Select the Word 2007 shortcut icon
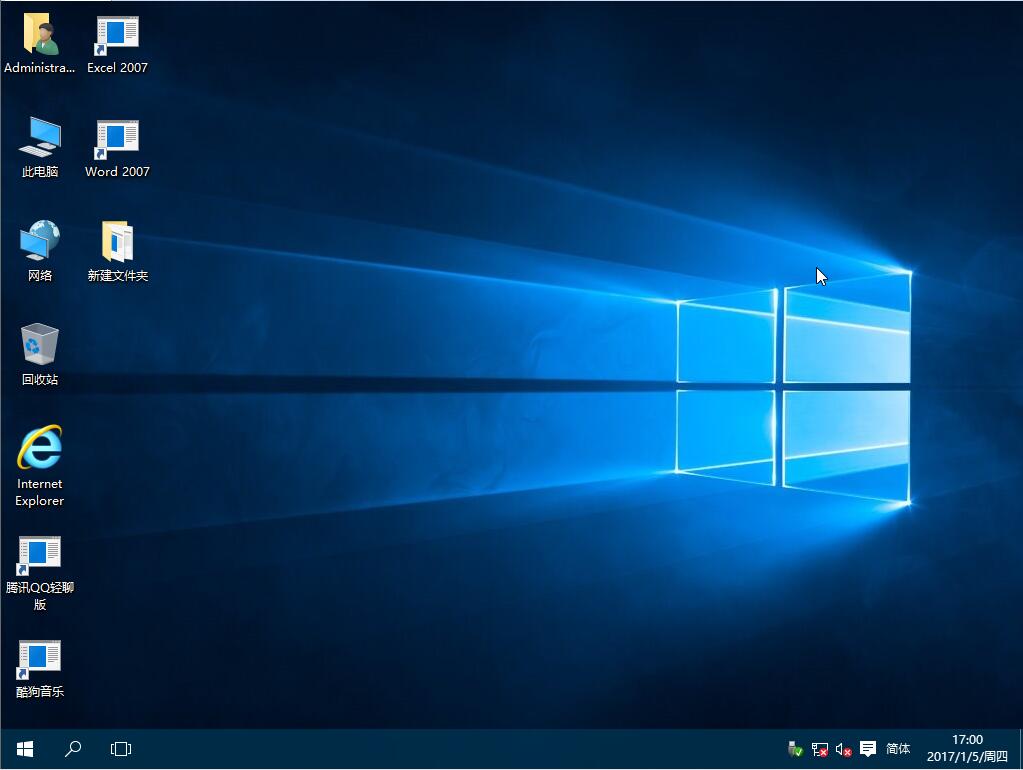The image size is (1023, 770). tap(117, 147)
